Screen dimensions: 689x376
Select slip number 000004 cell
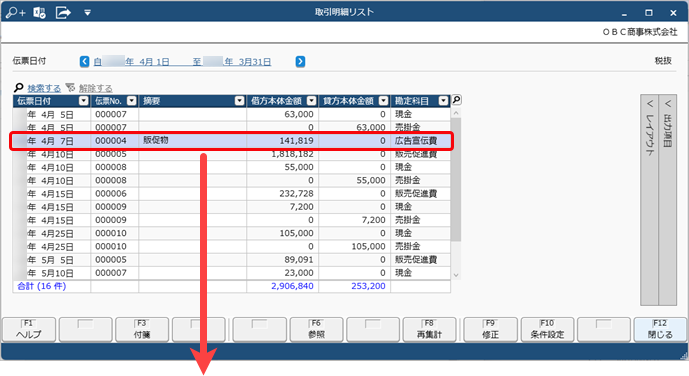tap(115, 141)
